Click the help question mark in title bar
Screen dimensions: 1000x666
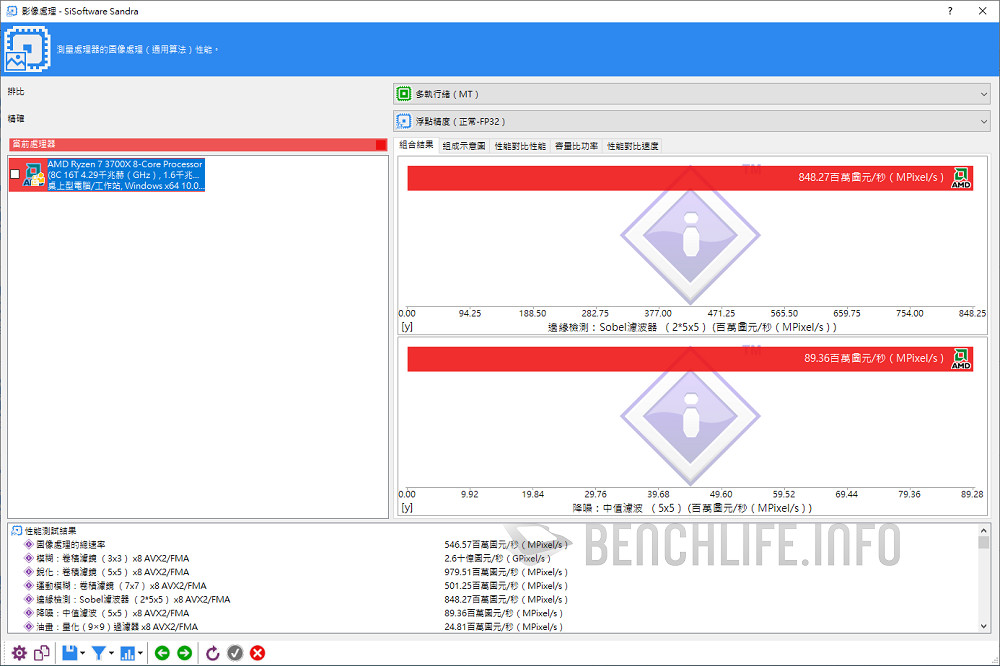tap(949, 11)
